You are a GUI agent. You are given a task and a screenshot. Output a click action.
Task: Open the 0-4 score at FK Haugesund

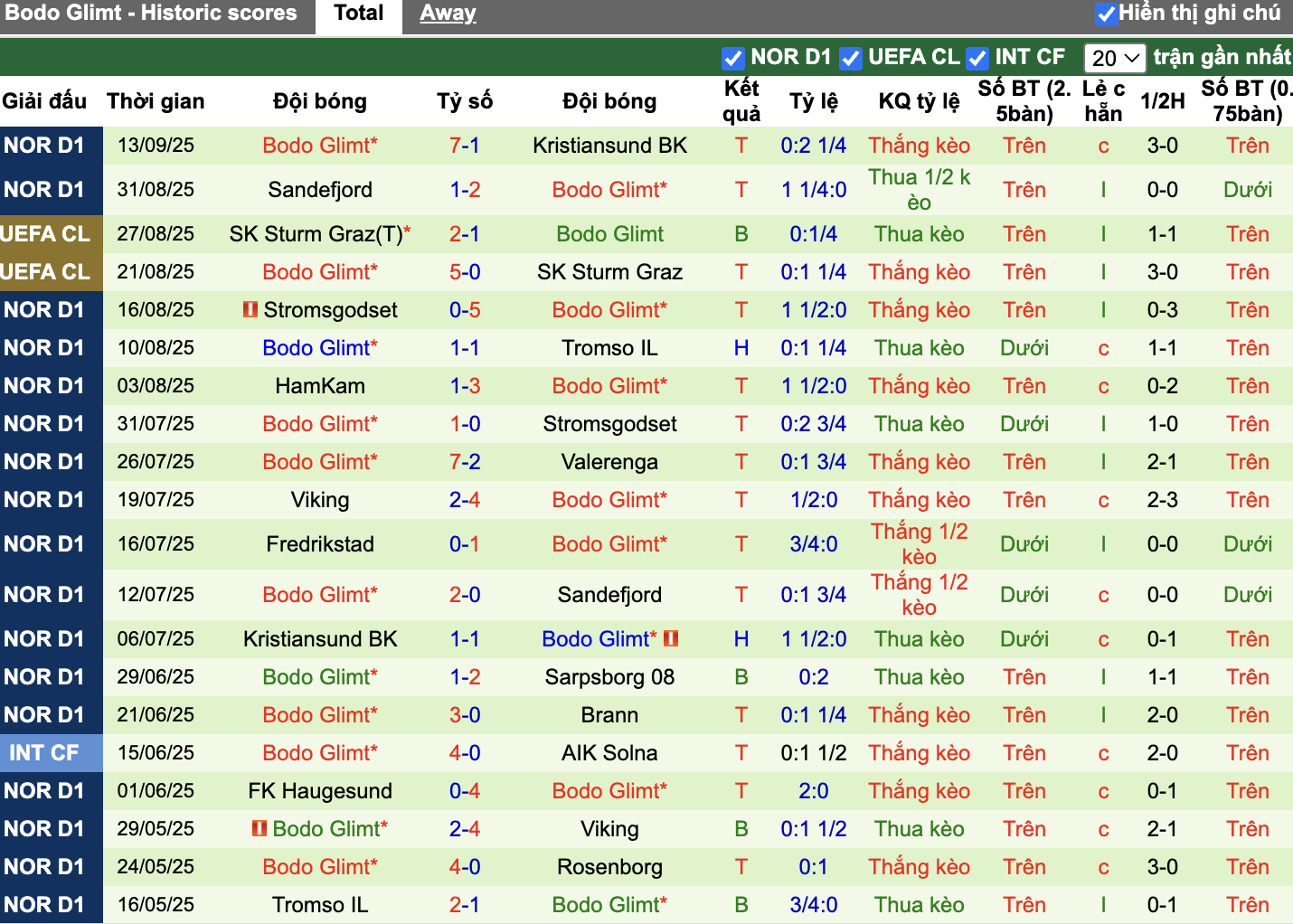465,791
